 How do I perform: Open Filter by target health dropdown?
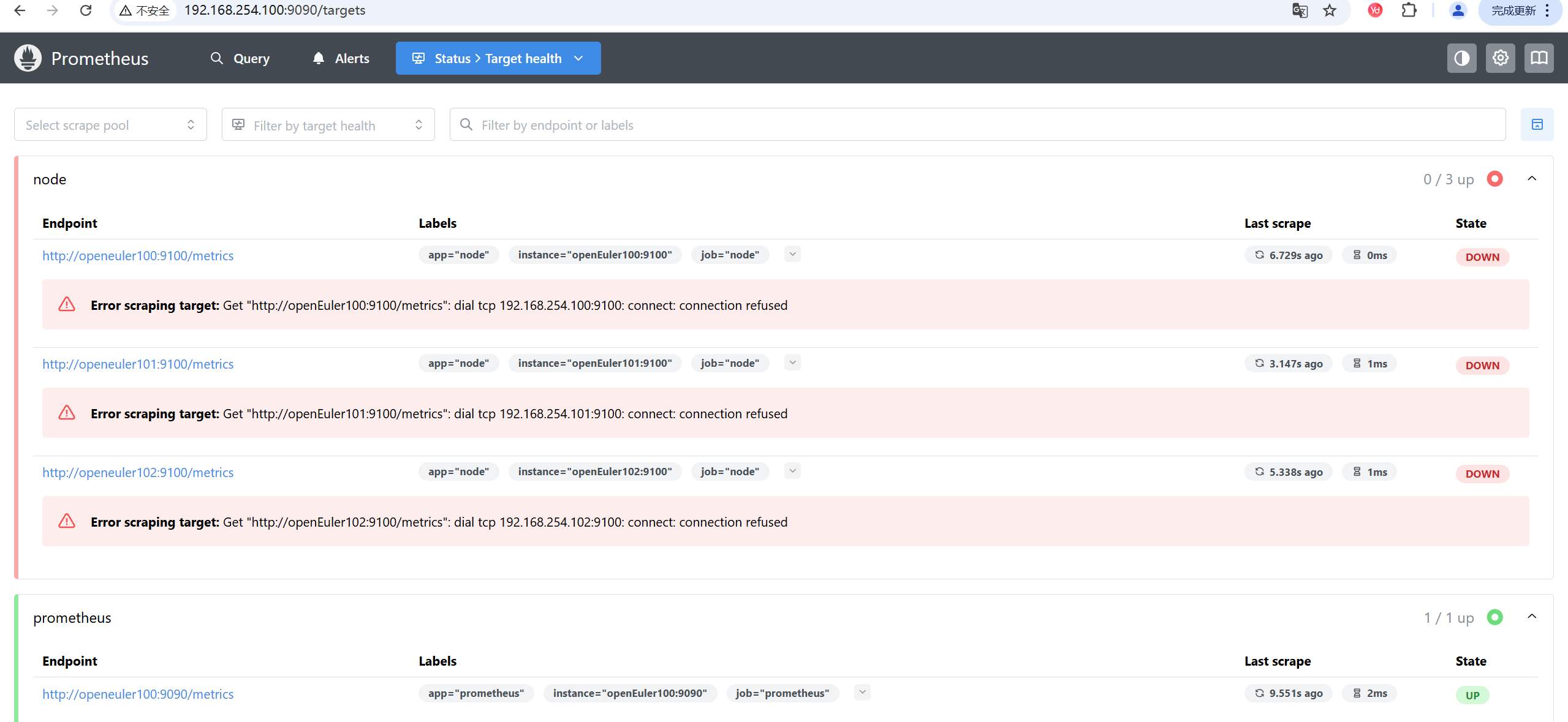[x=328, y=125]
